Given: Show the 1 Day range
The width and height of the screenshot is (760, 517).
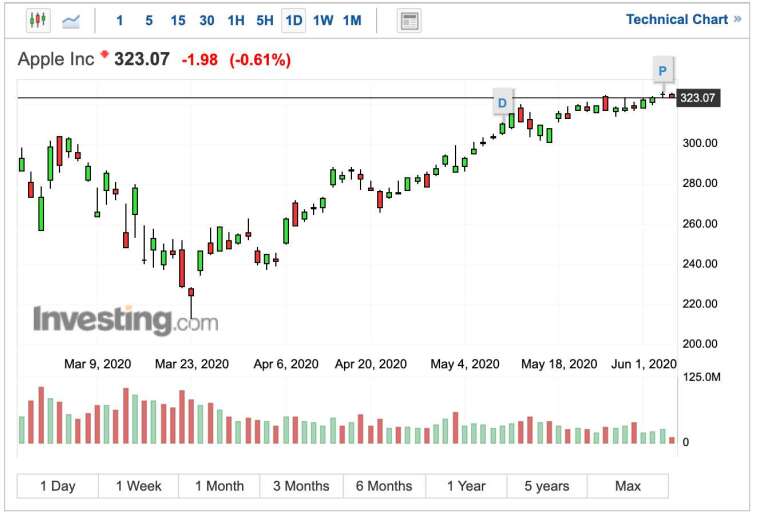Looking at the screenshot, I should [58, 486].
